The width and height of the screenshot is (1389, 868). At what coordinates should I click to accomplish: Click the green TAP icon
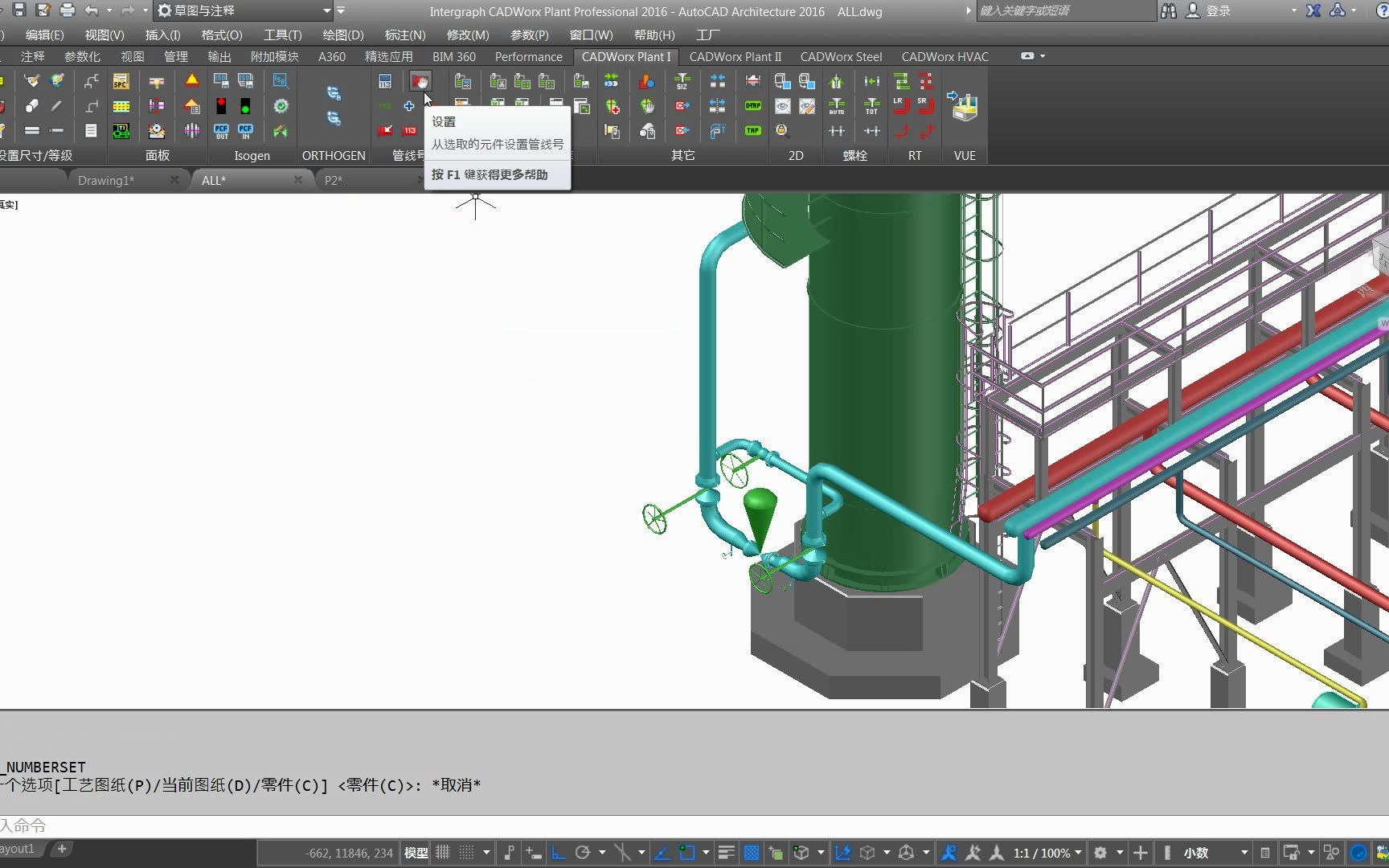752,131
